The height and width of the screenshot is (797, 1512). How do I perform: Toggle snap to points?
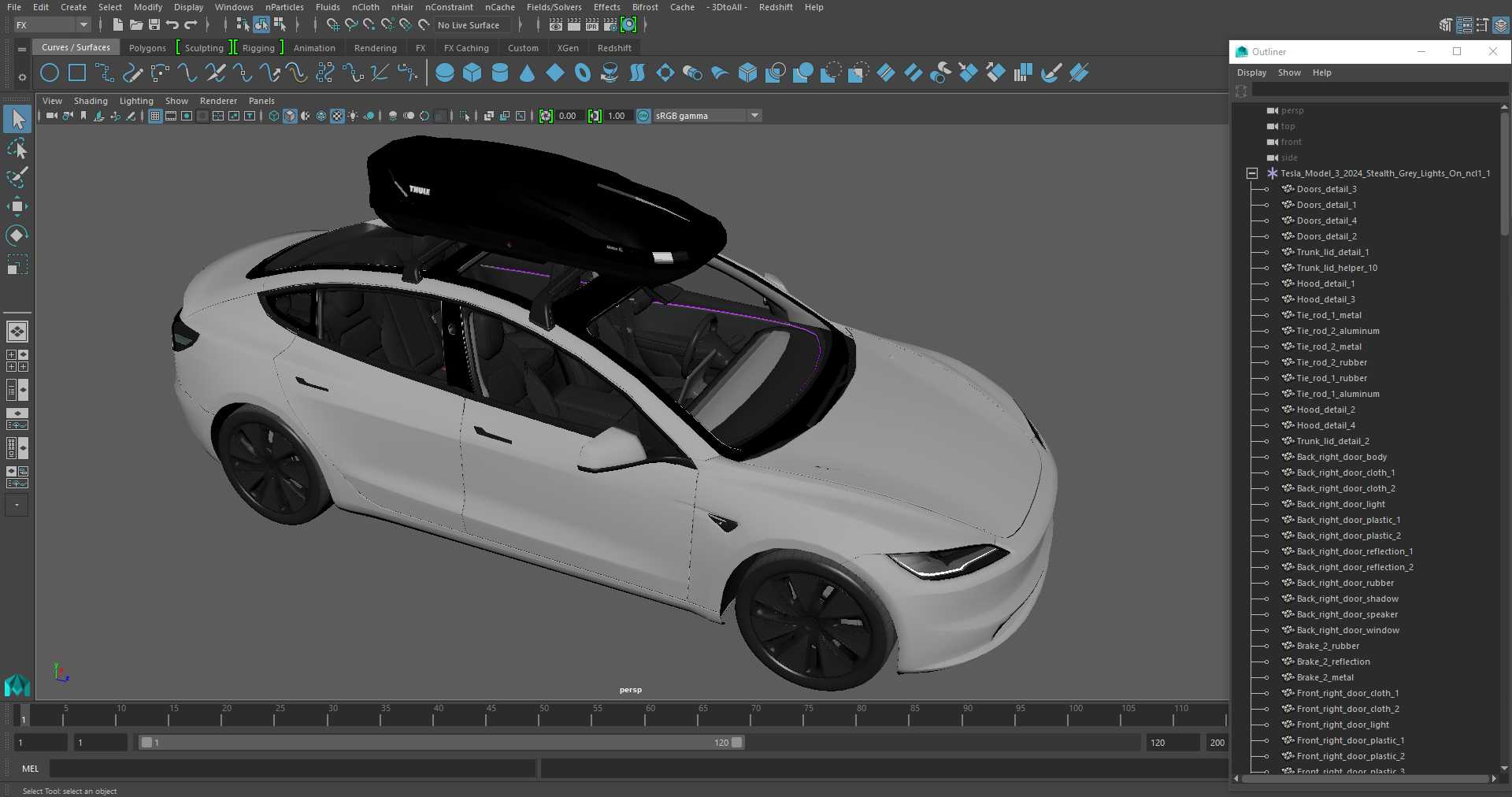click(369, 25)
